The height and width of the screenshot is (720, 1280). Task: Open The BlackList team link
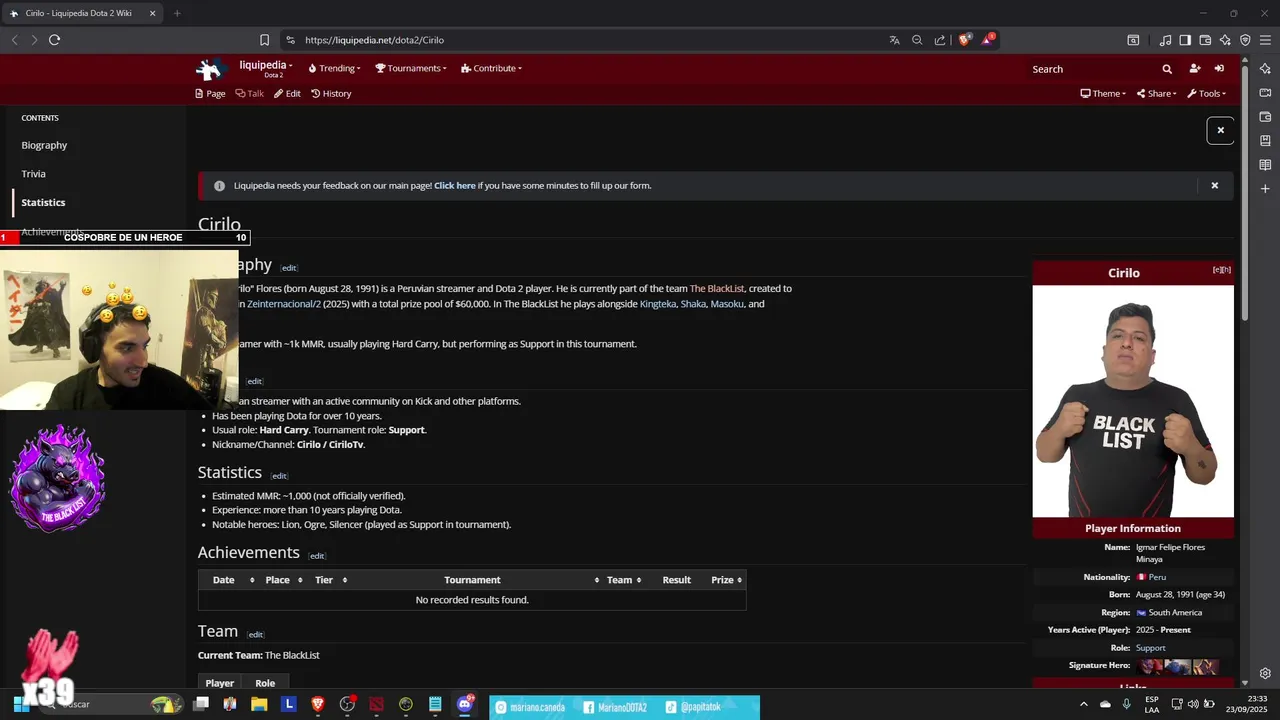[x=717, y=288]
